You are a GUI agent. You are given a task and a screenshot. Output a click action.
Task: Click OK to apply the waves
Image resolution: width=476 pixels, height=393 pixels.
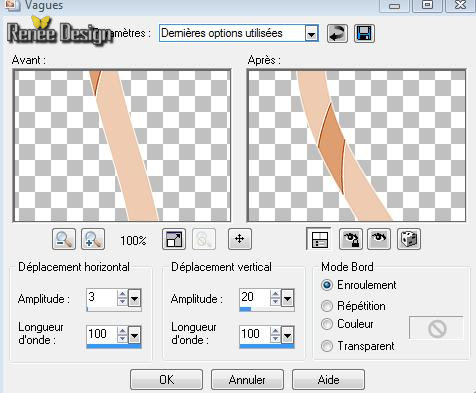[166, 379]
